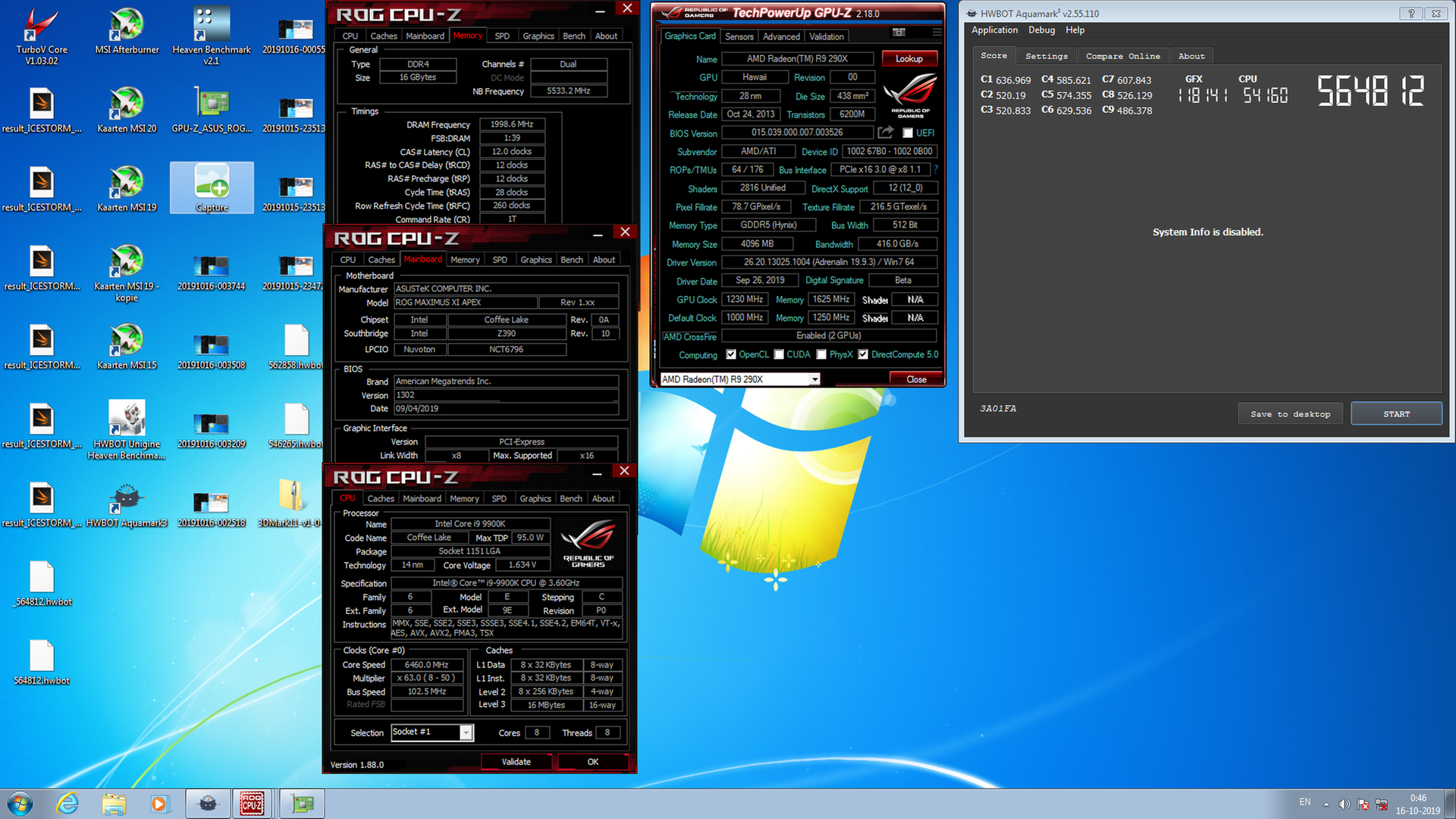Toggle the UEFI checkbox in GPU-Z

tap(908, 133)
